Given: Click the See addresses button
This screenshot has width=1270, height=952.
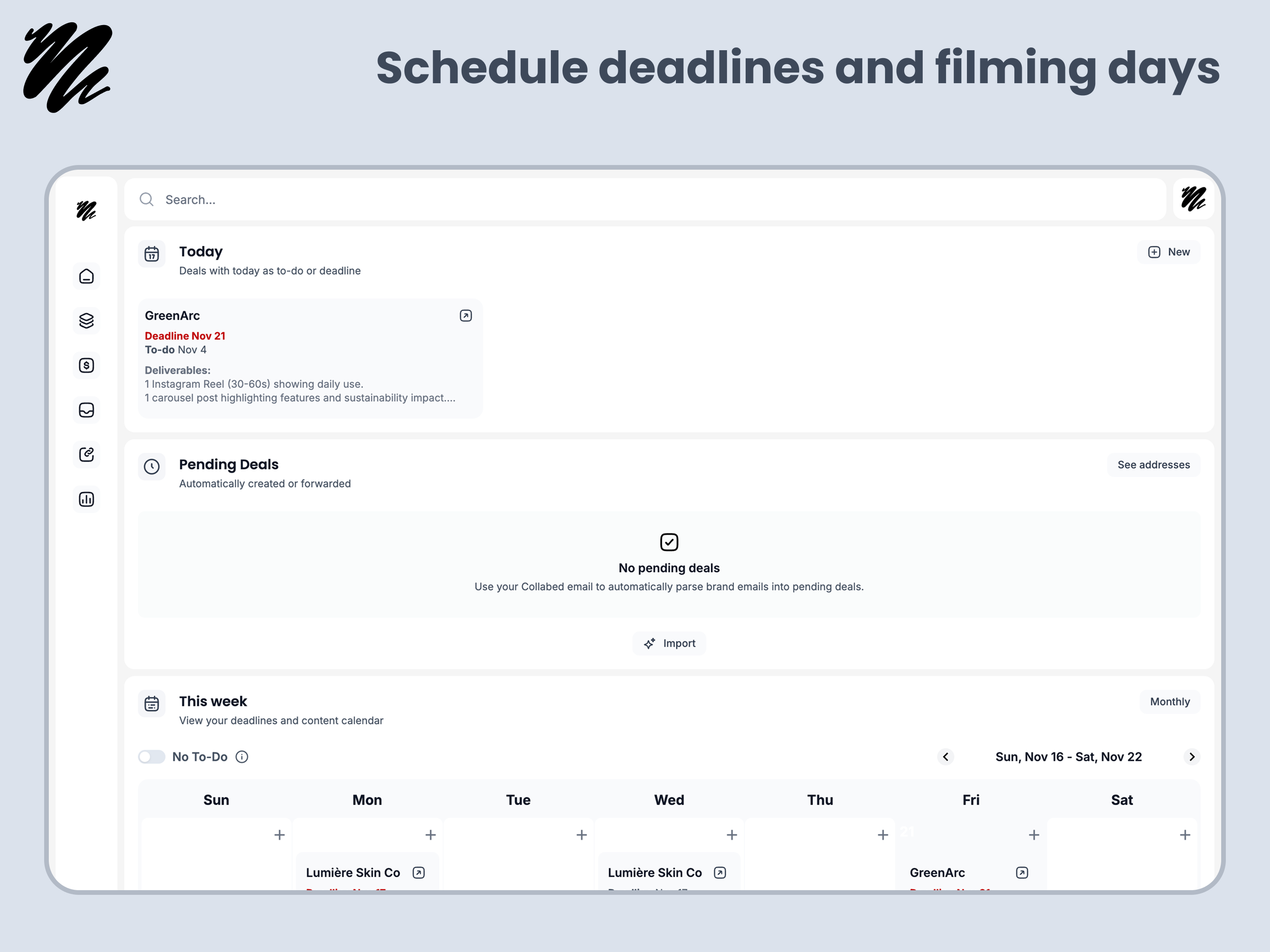Looking at the screenshot, I should (x=1153, y=464).
